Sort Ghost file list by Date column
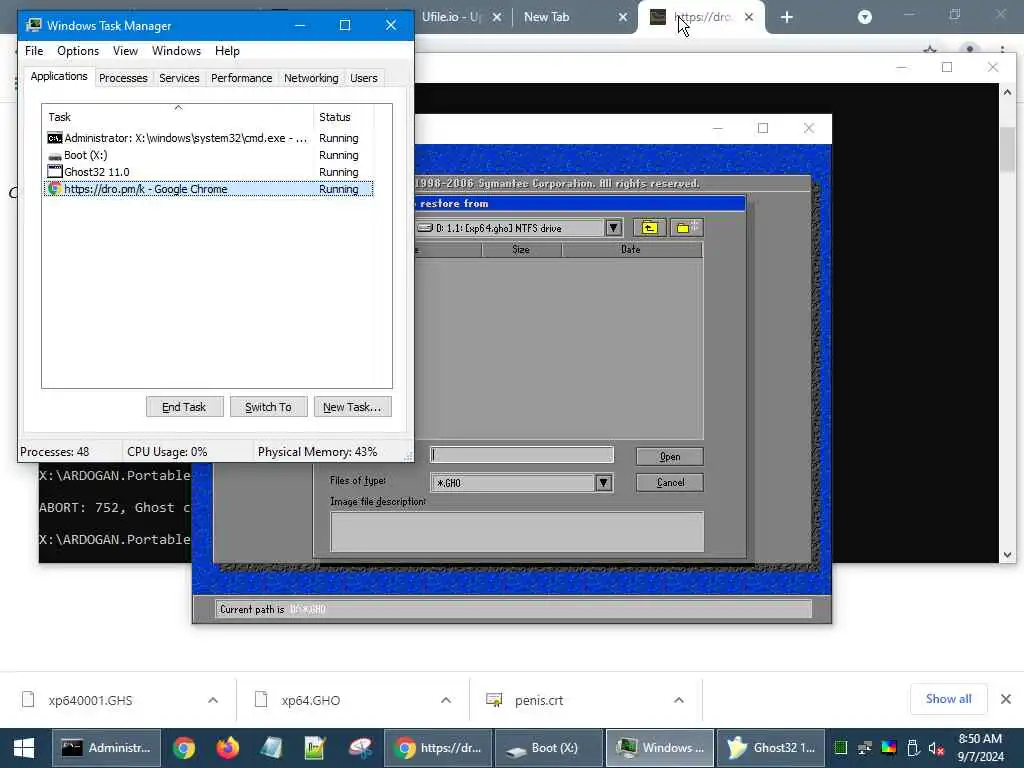 631,249
